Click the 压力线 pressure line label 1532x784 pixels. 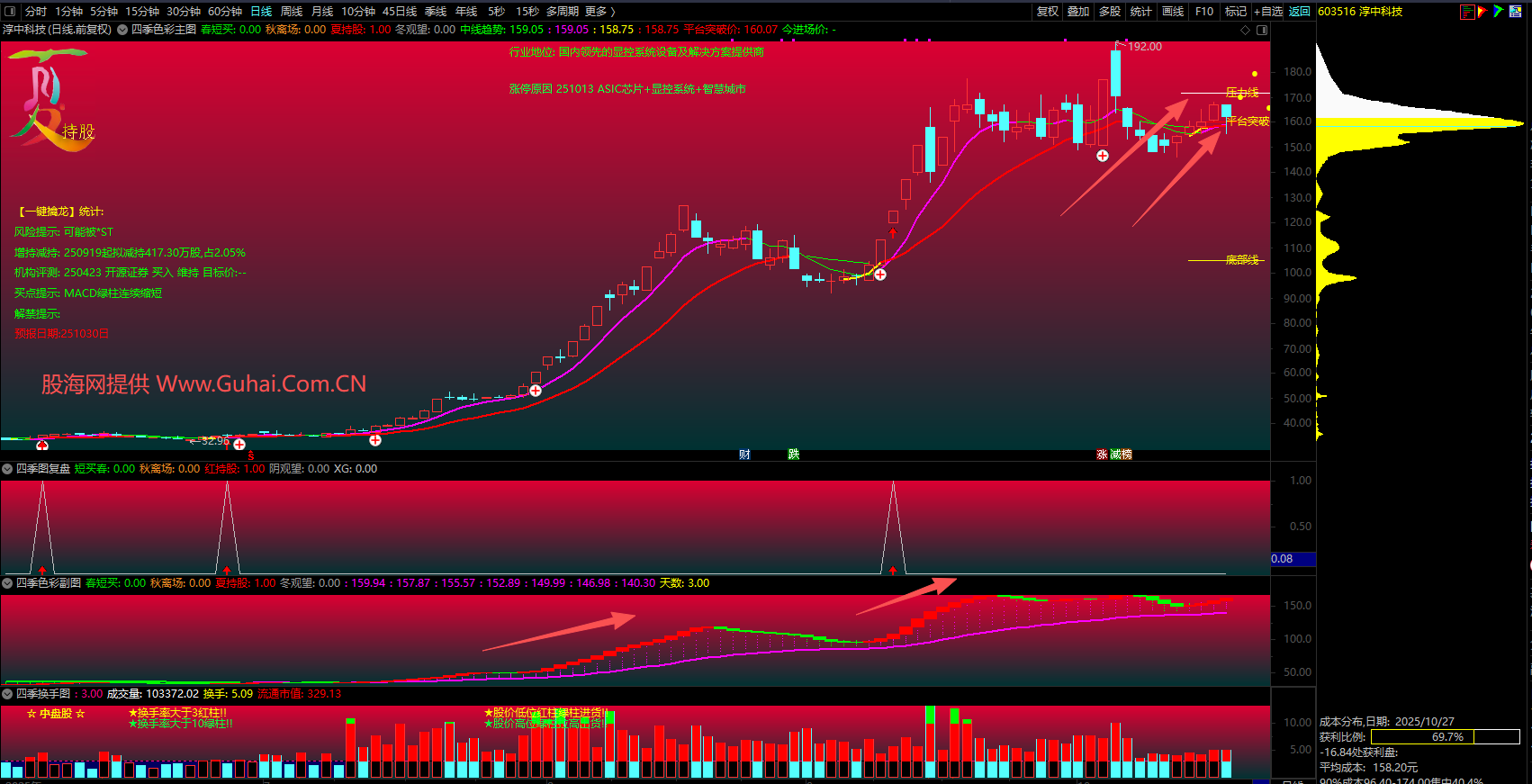[1242, 93]
